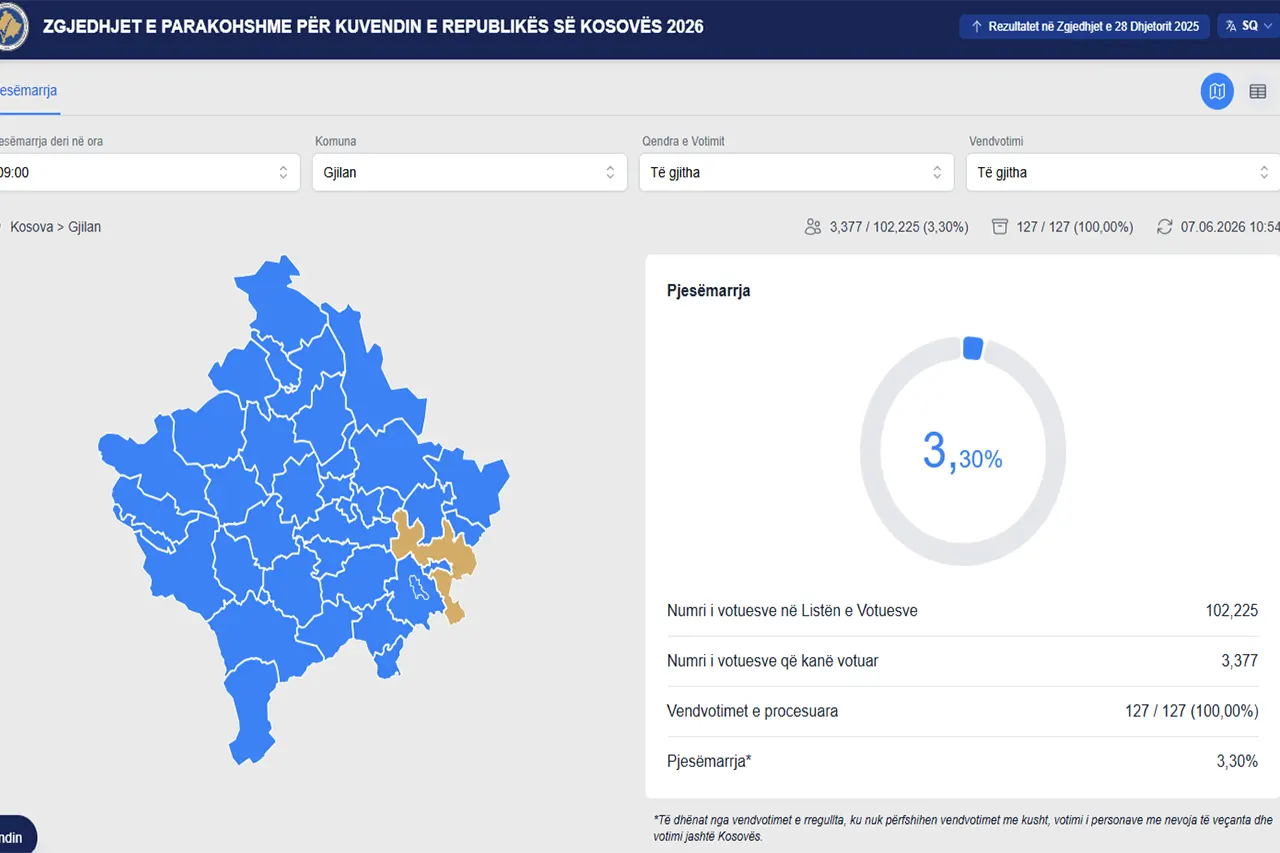Select the Pjesëmarrja tab
Image resolution: width=1280 pixels, height=853 pixels.
pyautogui.click(x=28, y=91)
